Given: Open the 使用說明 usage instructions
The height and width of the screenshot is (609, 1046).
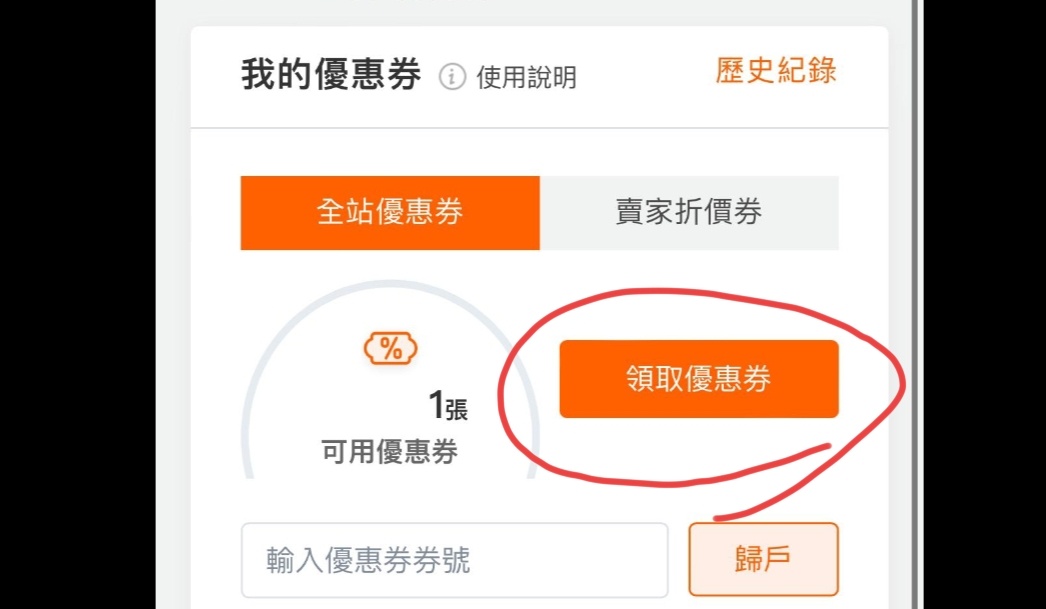Looking at the screenshot, I should pyautogui.click(x=526, y=78).
